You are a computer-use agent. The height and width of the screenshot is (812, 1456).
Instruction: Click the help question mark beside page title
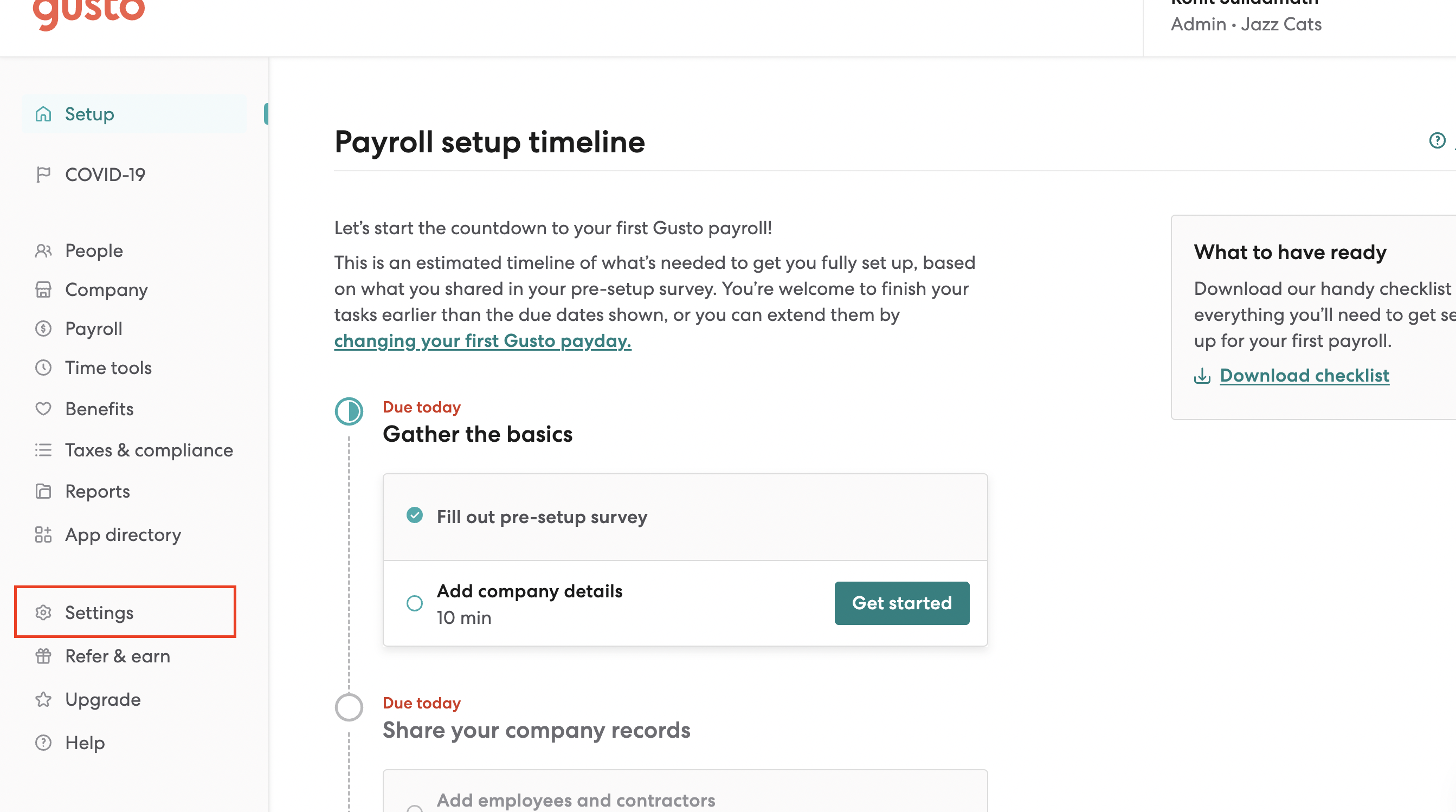point(1438,141)
